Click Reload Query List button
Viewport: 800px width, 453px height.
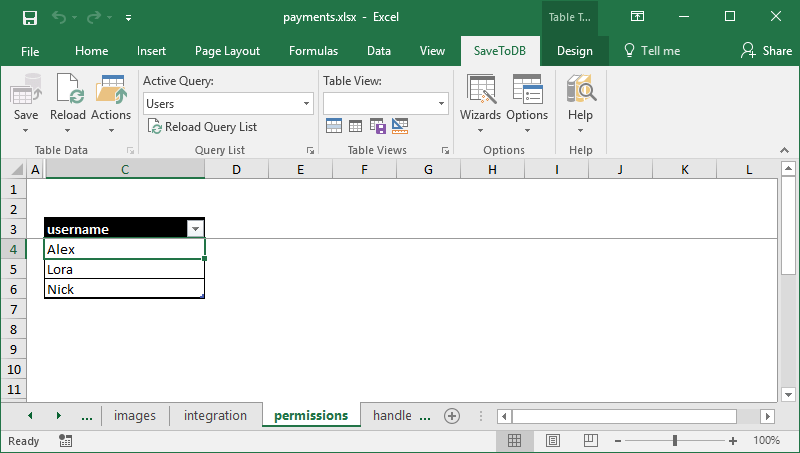pos(203,127)
